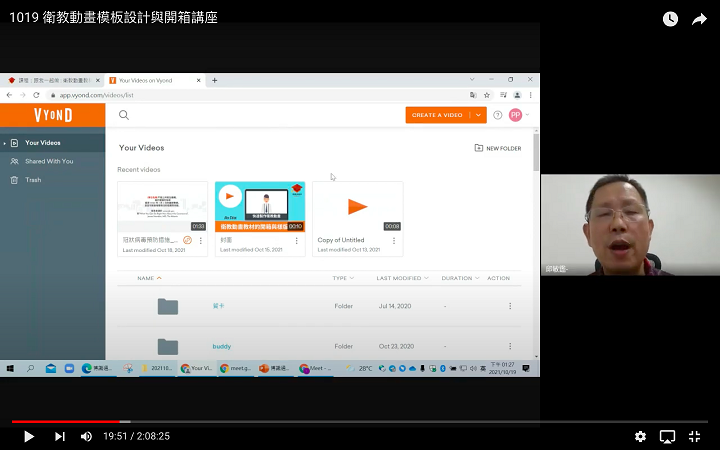The image size is (720, 450).
Task: Open the 賀卡 folder link
Action: click(x=218, y=306)
